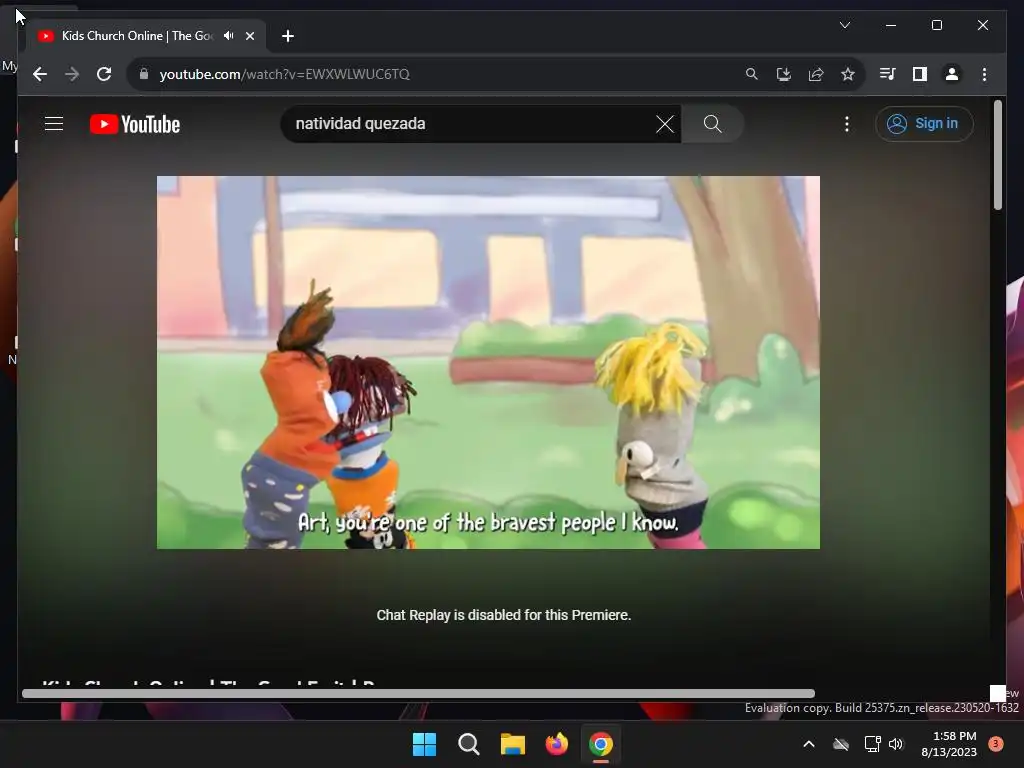Screen dimensions: 1024x768
Task: Click the address bar URL
Action: [x=285, y=74]
